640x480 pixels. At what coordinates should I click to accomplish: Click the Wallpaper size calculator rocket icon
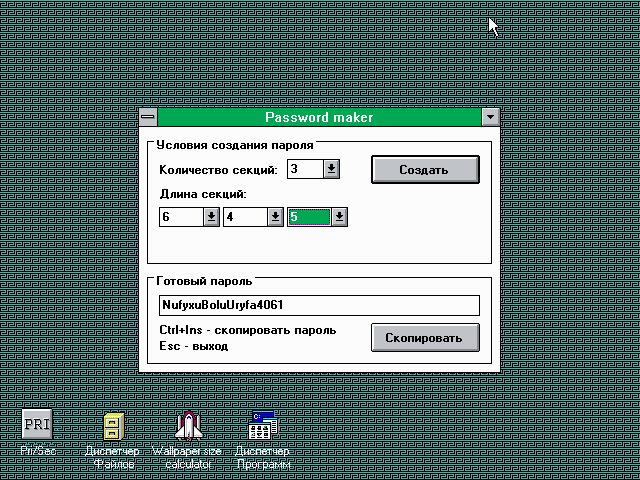[185, 426]
